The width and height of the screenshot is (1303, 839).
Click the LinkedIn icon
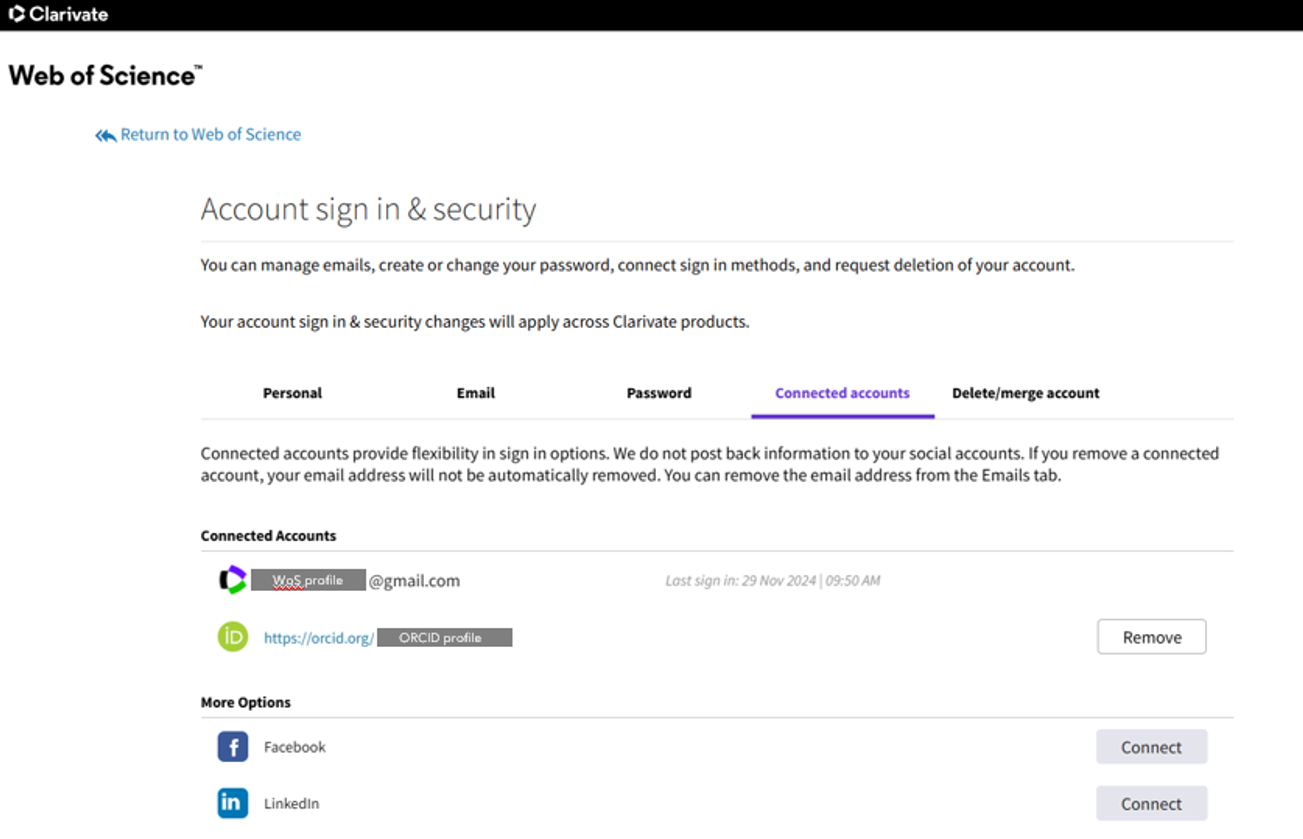pyautogui.click(x=232, y=803)
